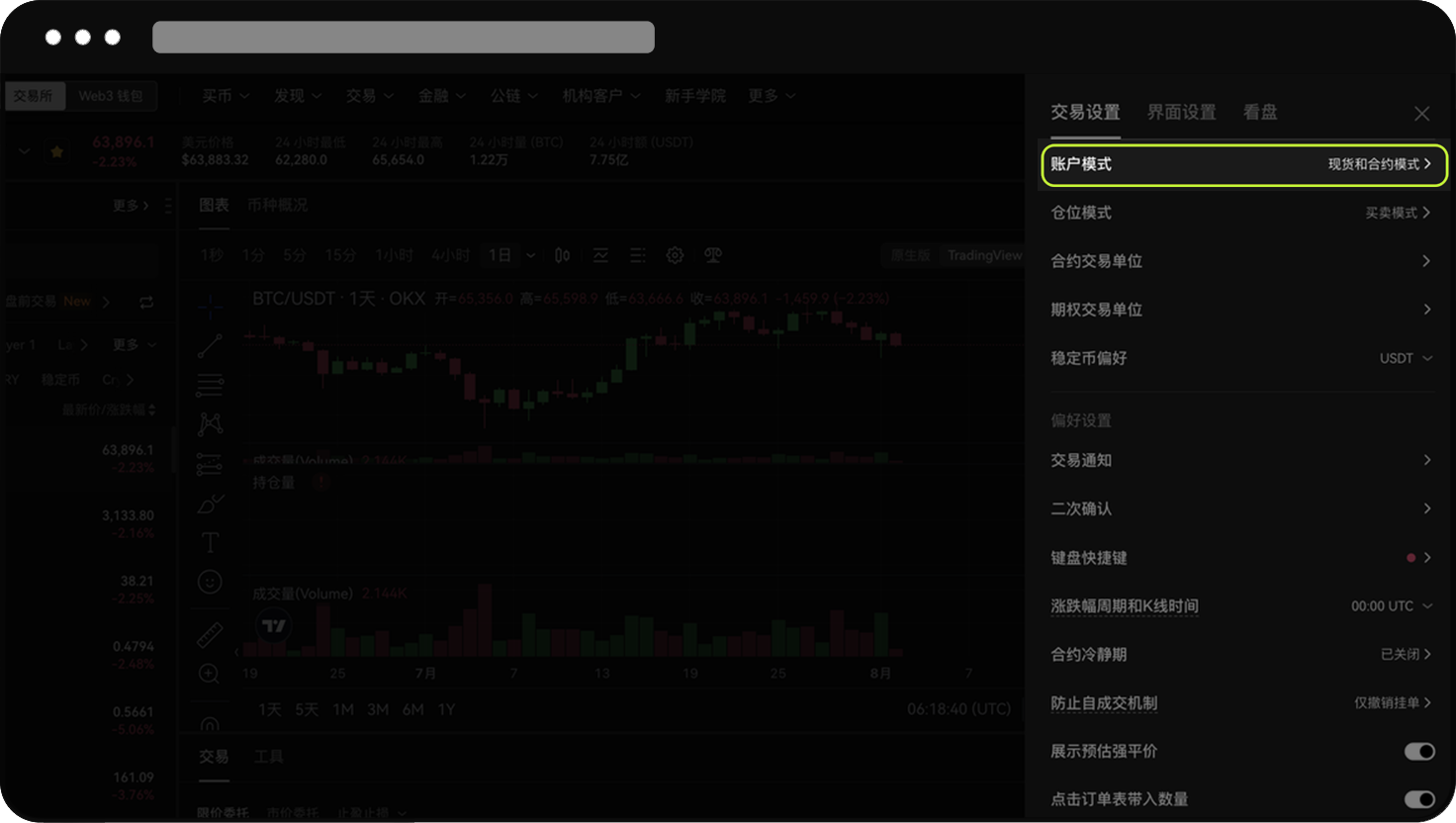
Task: Switch to 界面设置 tab
Action: click(x=1181, y=112)
